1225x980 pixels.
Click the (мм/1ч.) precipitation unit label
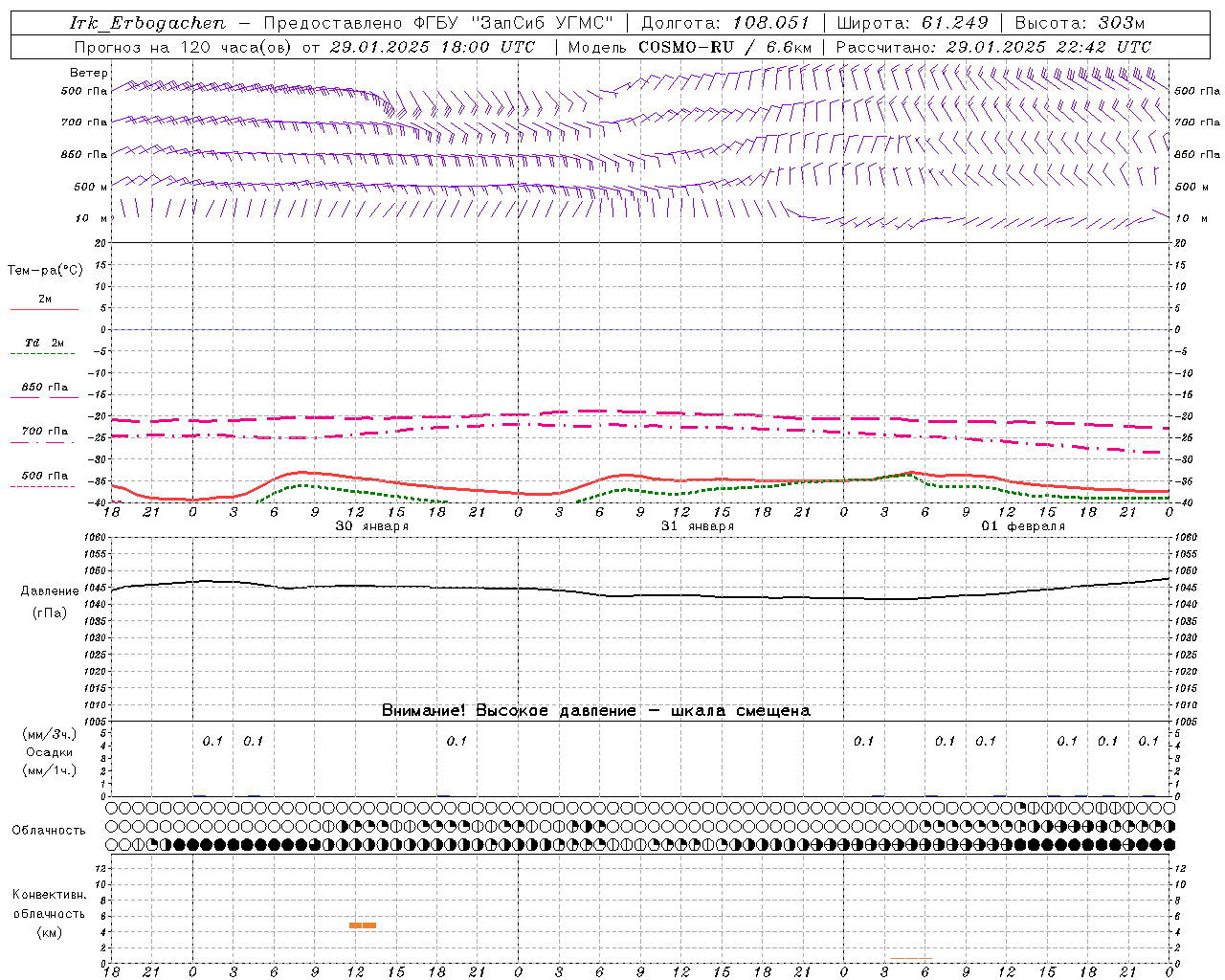(50, 770)
